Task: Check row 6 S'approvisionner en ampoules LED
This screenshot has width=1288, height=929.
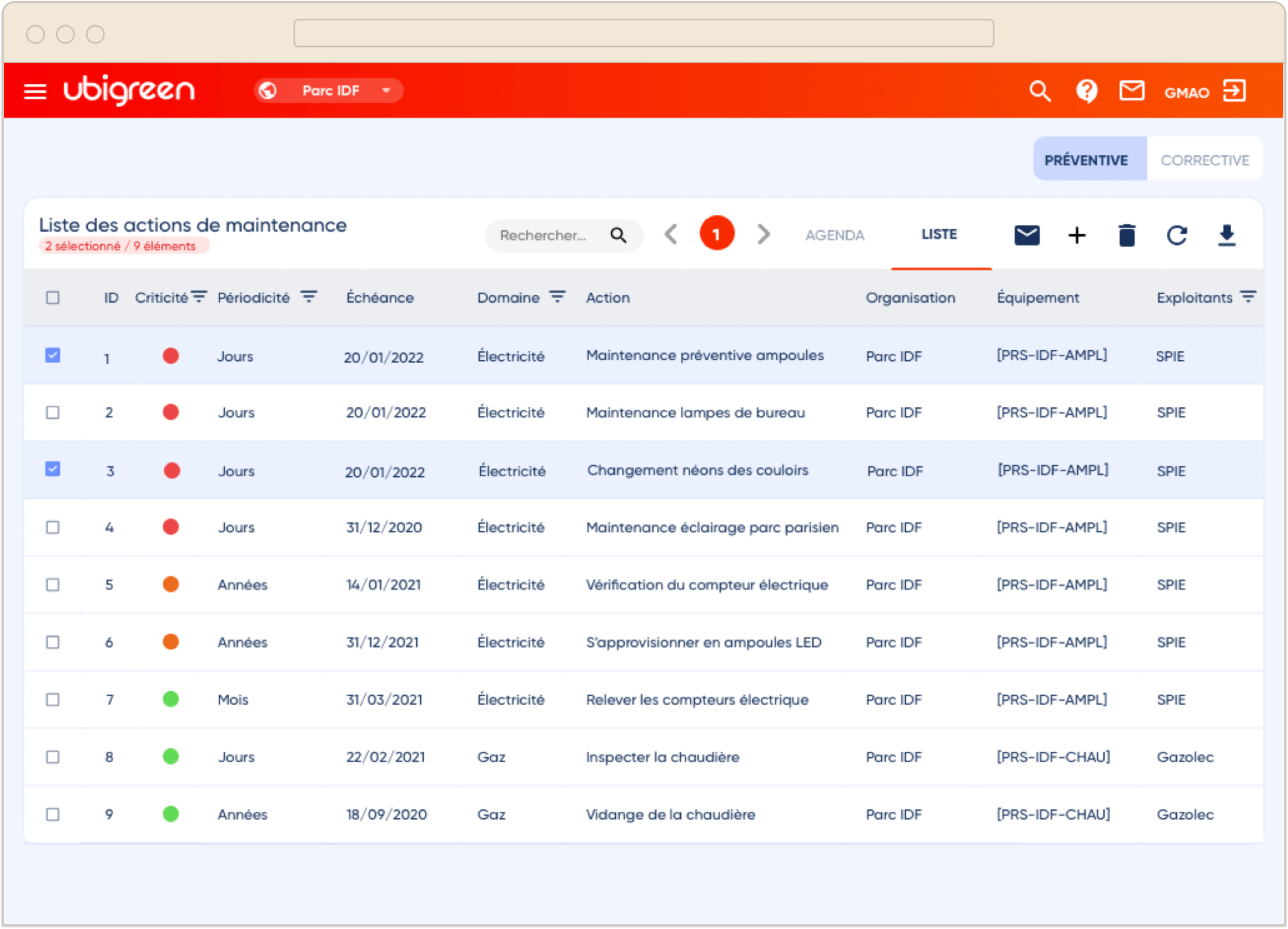Action: click(53, 642)
